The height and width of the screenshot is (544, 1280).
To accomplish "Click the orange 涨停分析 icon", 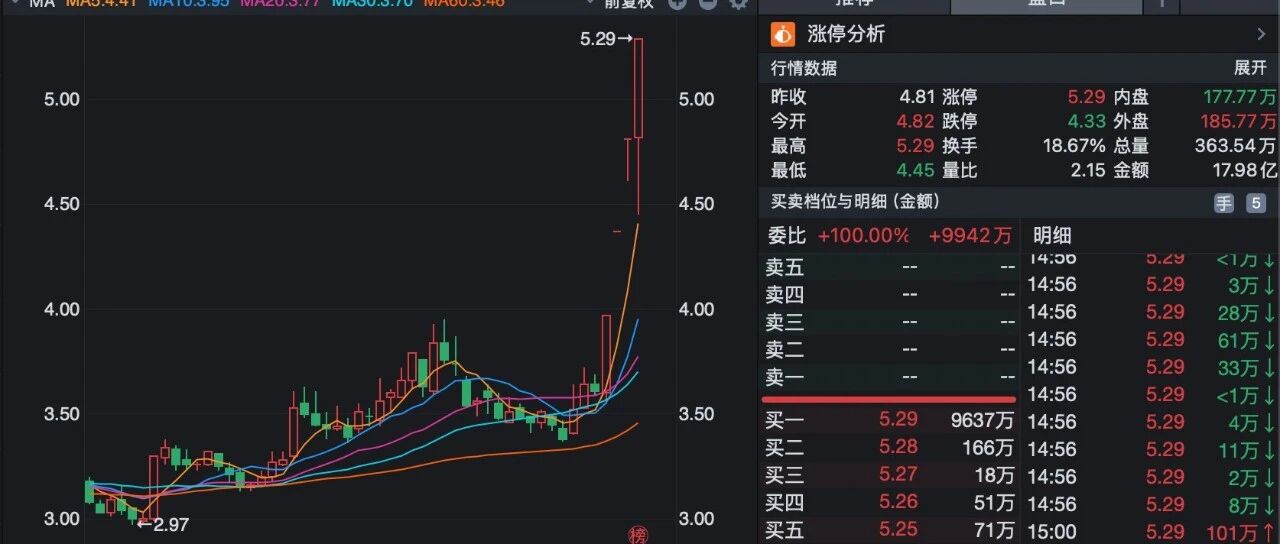I will [x=782, y=35].
